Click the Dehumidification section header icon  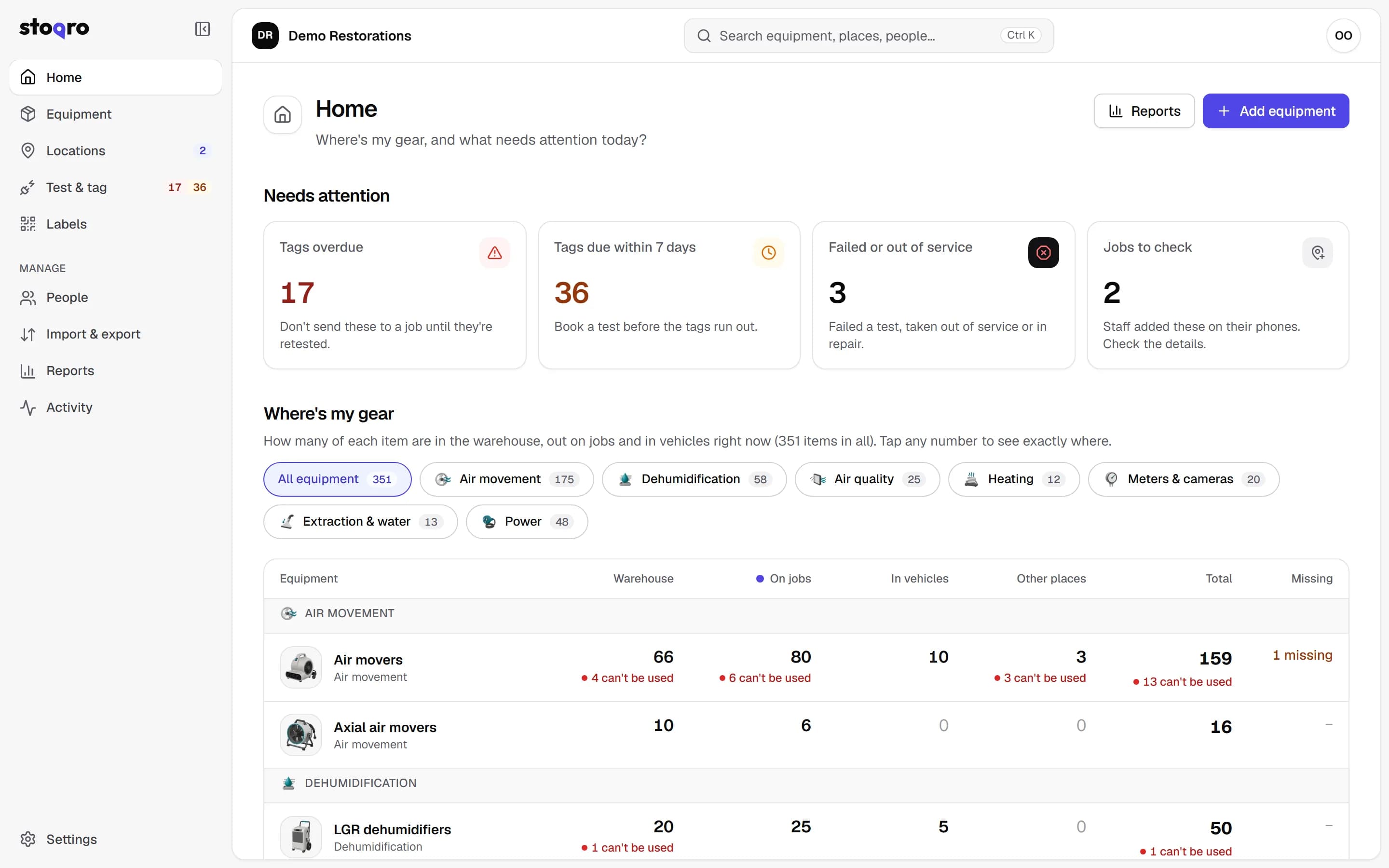point(289,783)
